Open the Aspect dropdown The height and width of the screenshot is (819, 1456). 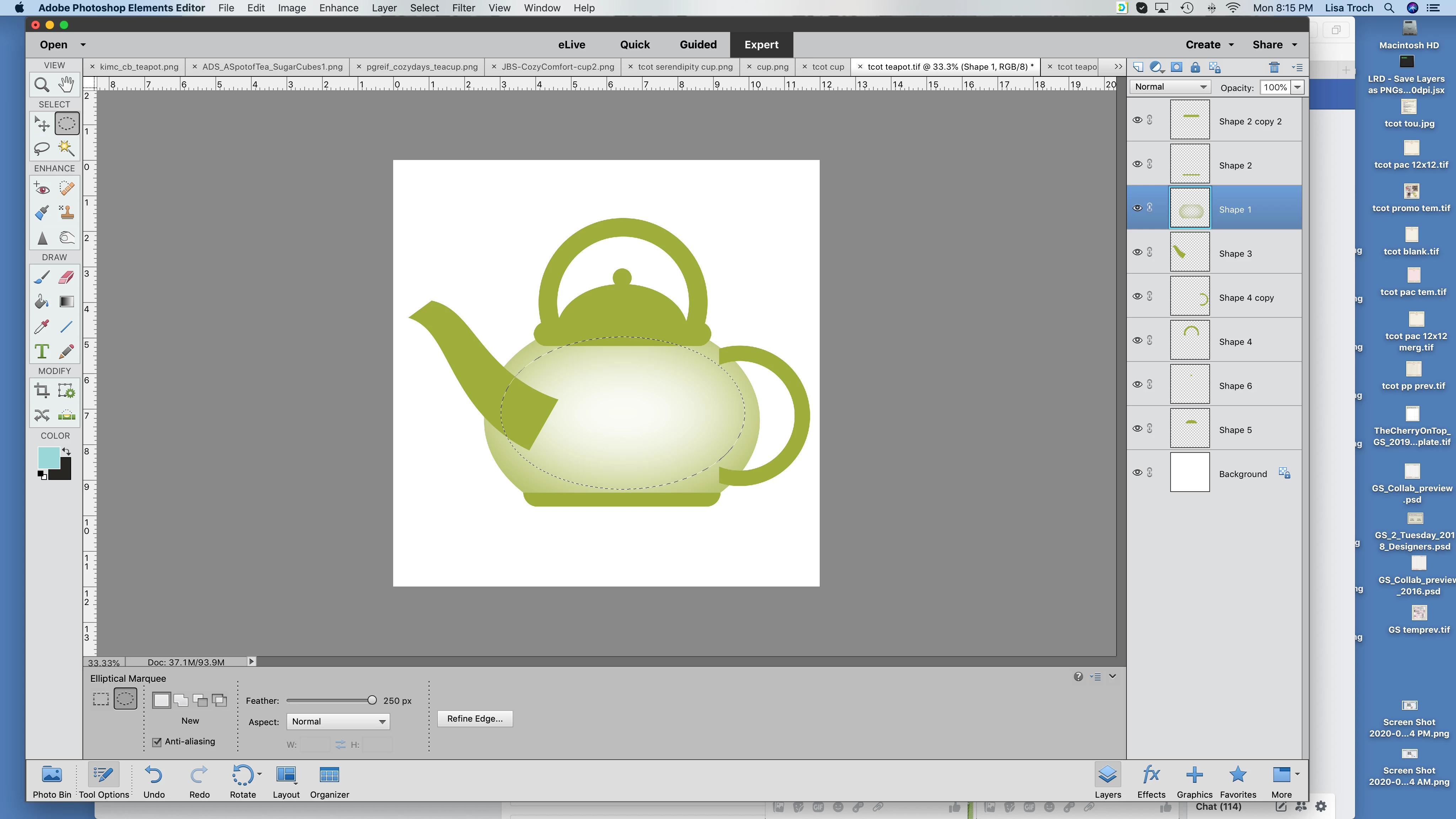coord(338,722)
